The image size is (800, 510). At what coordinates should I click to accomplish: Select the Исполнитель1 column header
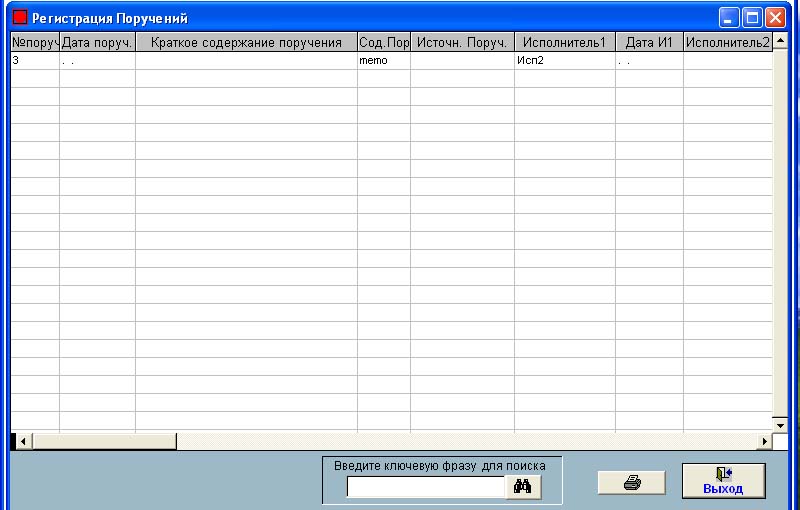[x=565, y=42]
